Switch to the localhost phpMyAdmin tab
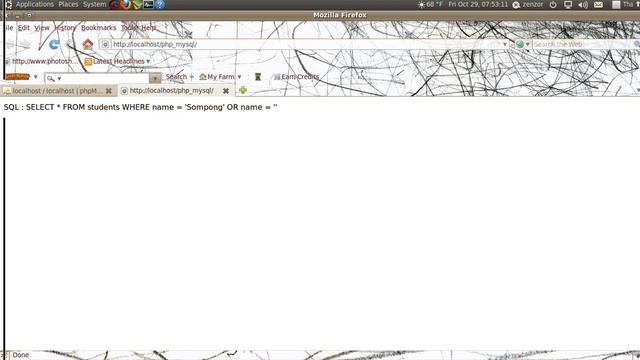This screenshot has height=360, width=640. click(58, 91)
